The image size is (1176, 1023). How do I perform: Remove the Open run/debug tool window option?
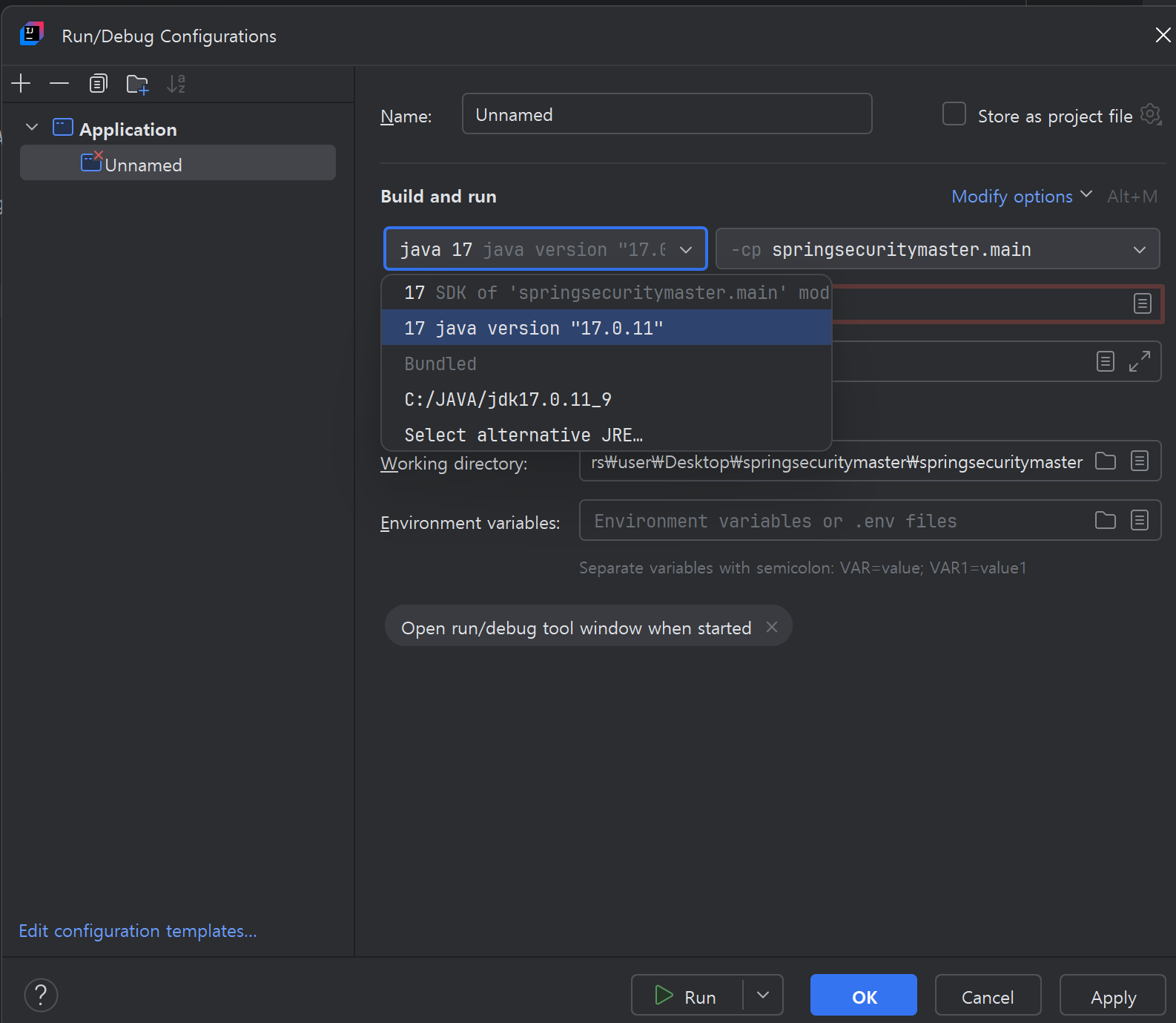[x=772, y=627]
